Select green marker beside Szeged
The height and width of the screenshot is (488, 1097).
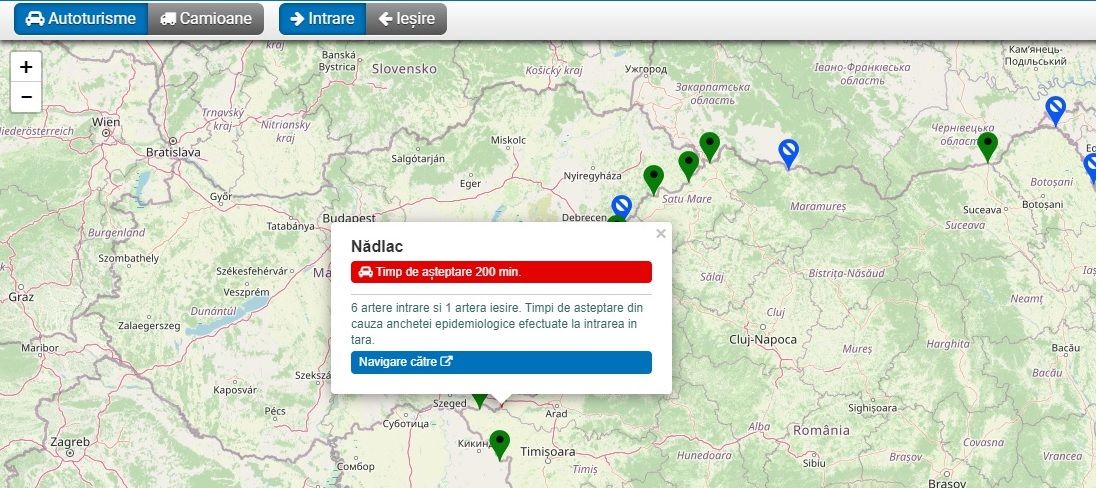coord(480,398)
